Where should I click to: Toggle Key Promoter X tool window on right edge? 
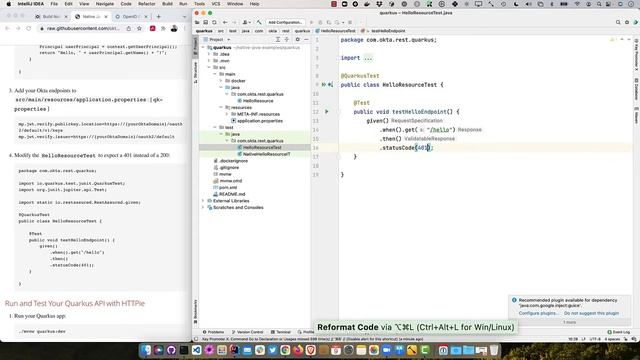(x=636, y=55)
